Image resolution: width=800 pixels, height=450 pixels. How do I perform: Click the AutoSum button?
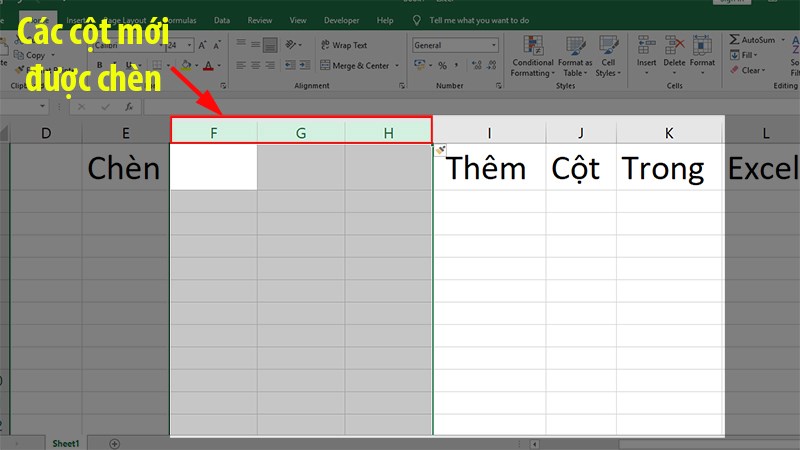752,40
